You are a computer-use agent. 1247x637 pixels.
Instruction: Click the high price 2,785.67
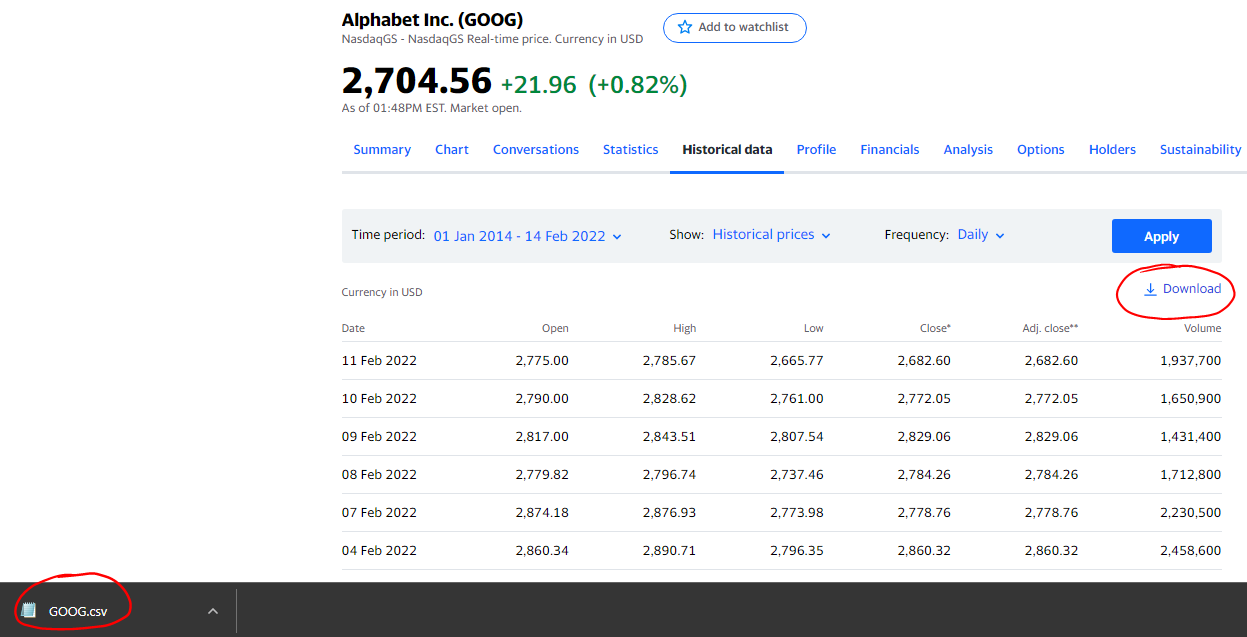pyautogui.click(x=669, y=361)
